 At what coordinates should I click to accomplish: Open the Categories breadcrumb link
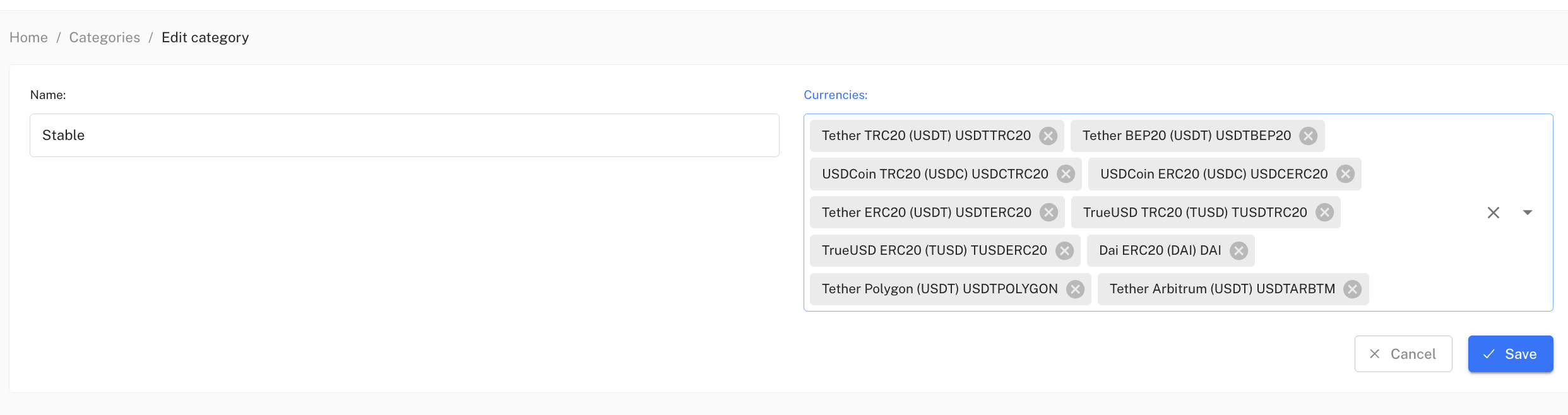click(x=105, y=38)
